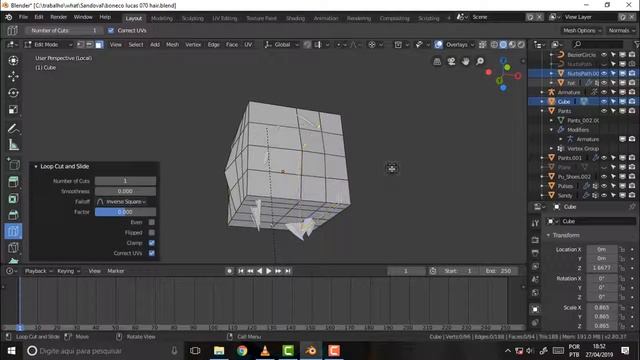Screen dimensions: 640x360
Task: Open the Select menu in viewport
Action: (x=136, y=44)
